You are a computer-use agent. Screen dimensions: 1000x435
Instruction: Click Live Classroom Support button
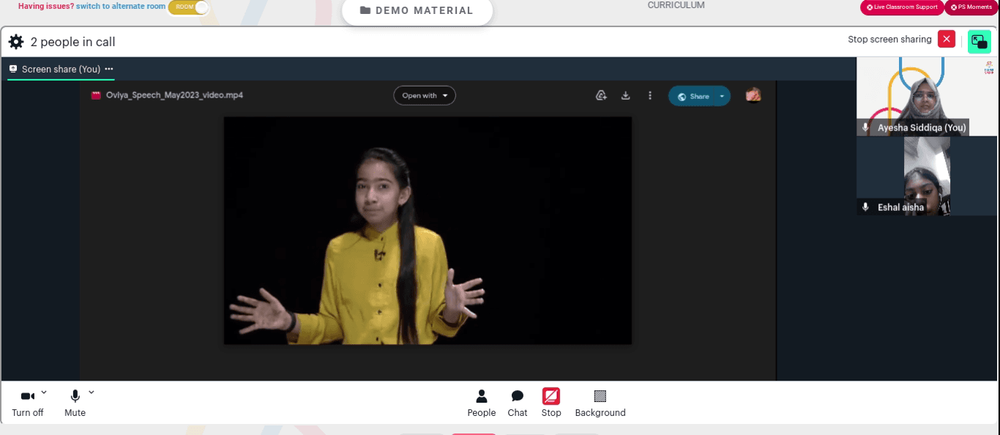[902, 7]
